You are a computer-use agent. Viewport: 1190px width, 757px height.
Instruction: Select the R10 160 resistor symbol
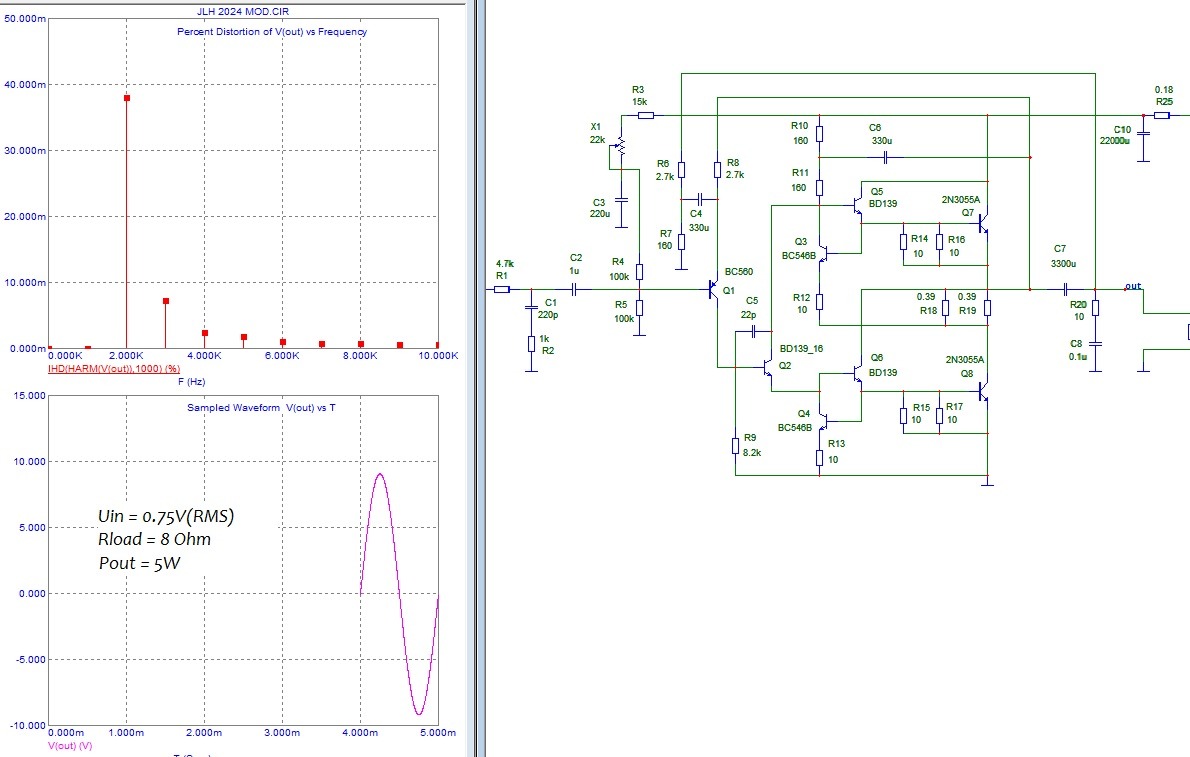820,134
